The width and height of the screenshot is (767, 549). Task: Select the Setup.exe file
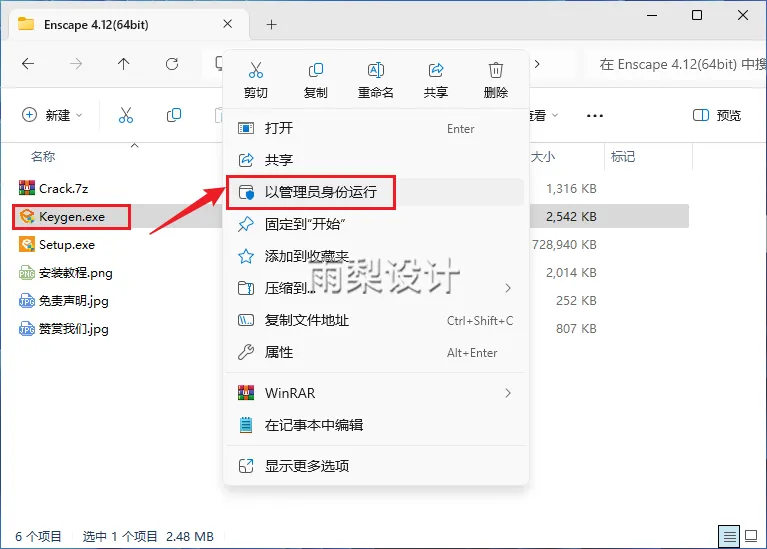[67, 245]
